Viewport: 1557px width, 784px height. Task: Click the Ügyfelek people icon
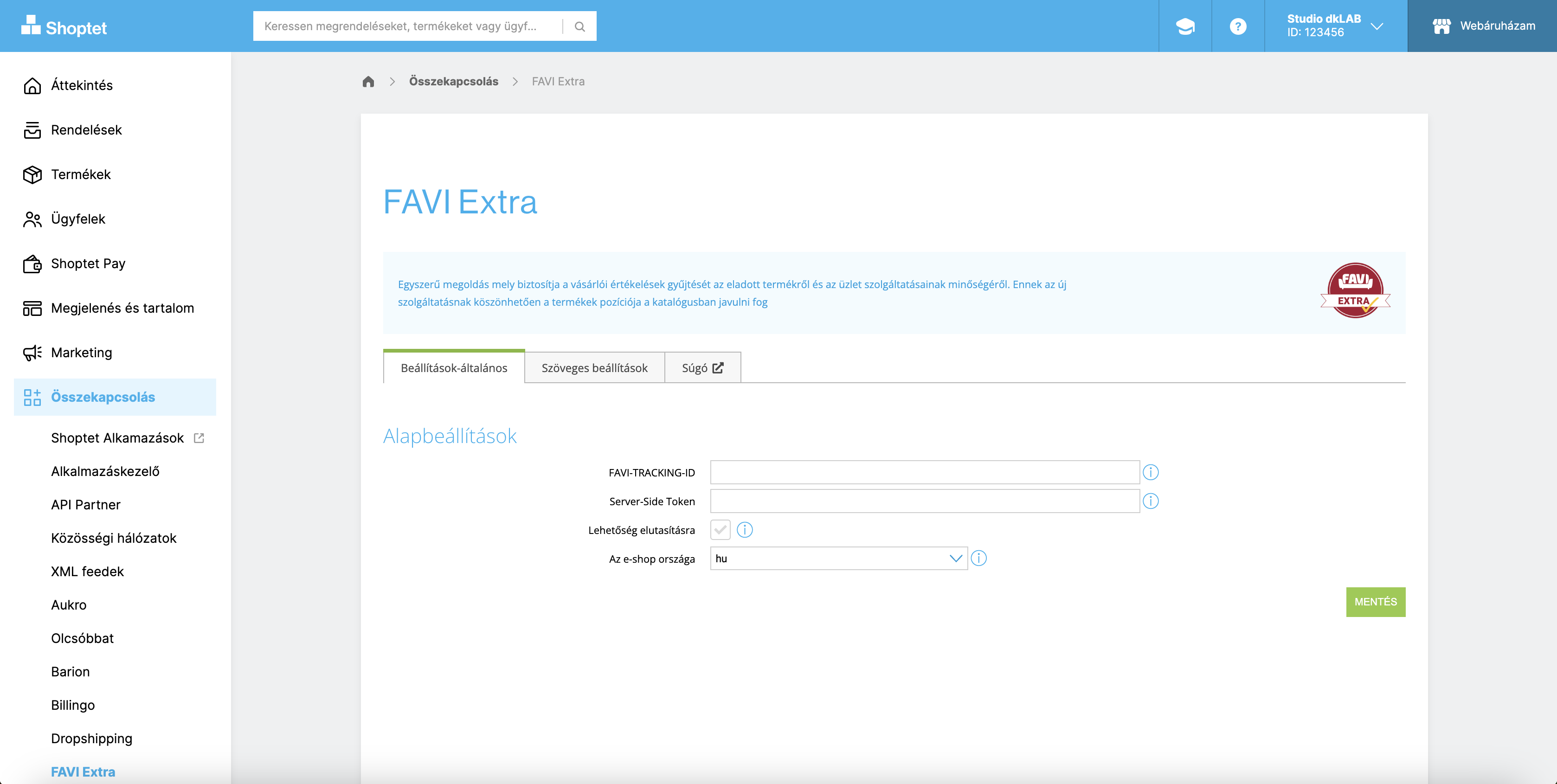pos(32,219)
